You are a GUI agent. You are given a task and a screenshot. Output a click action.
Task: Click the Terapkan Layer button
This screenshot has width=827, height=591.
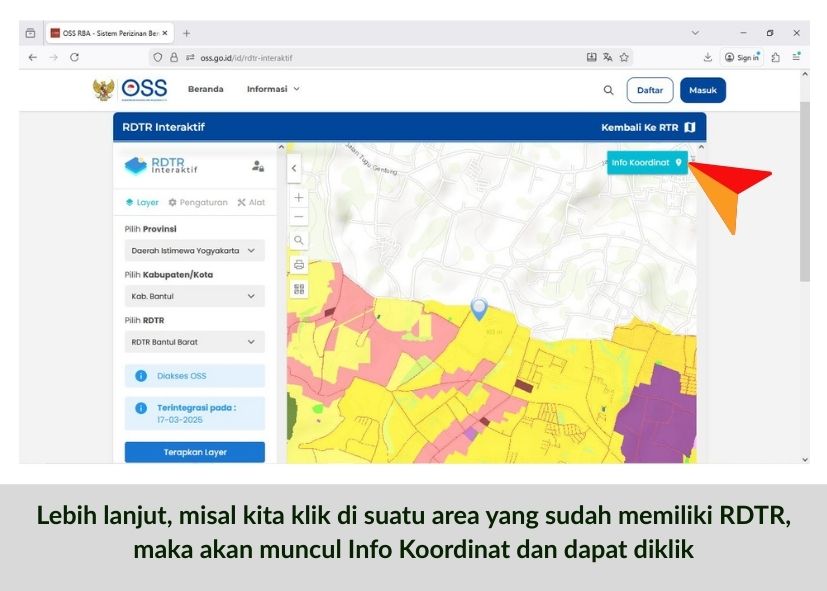195,452
